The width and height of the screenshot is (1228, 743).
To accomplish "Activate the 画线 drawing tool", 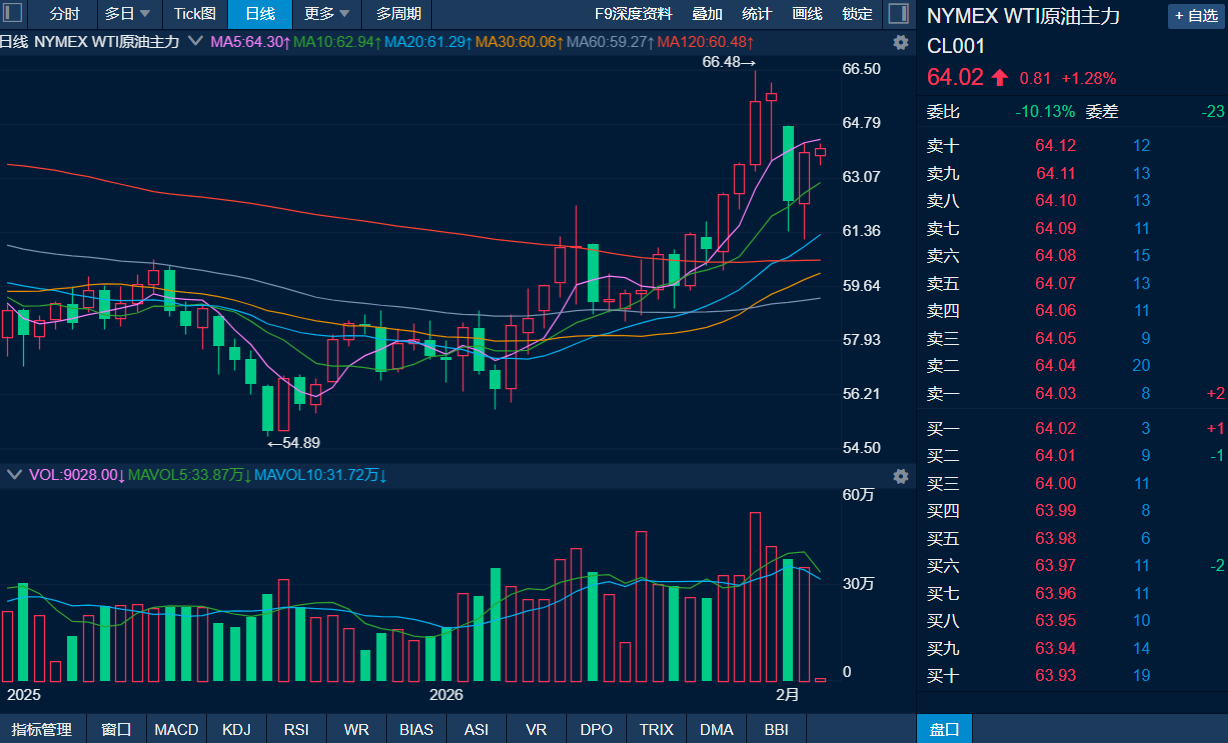I will tap(807, 14).
